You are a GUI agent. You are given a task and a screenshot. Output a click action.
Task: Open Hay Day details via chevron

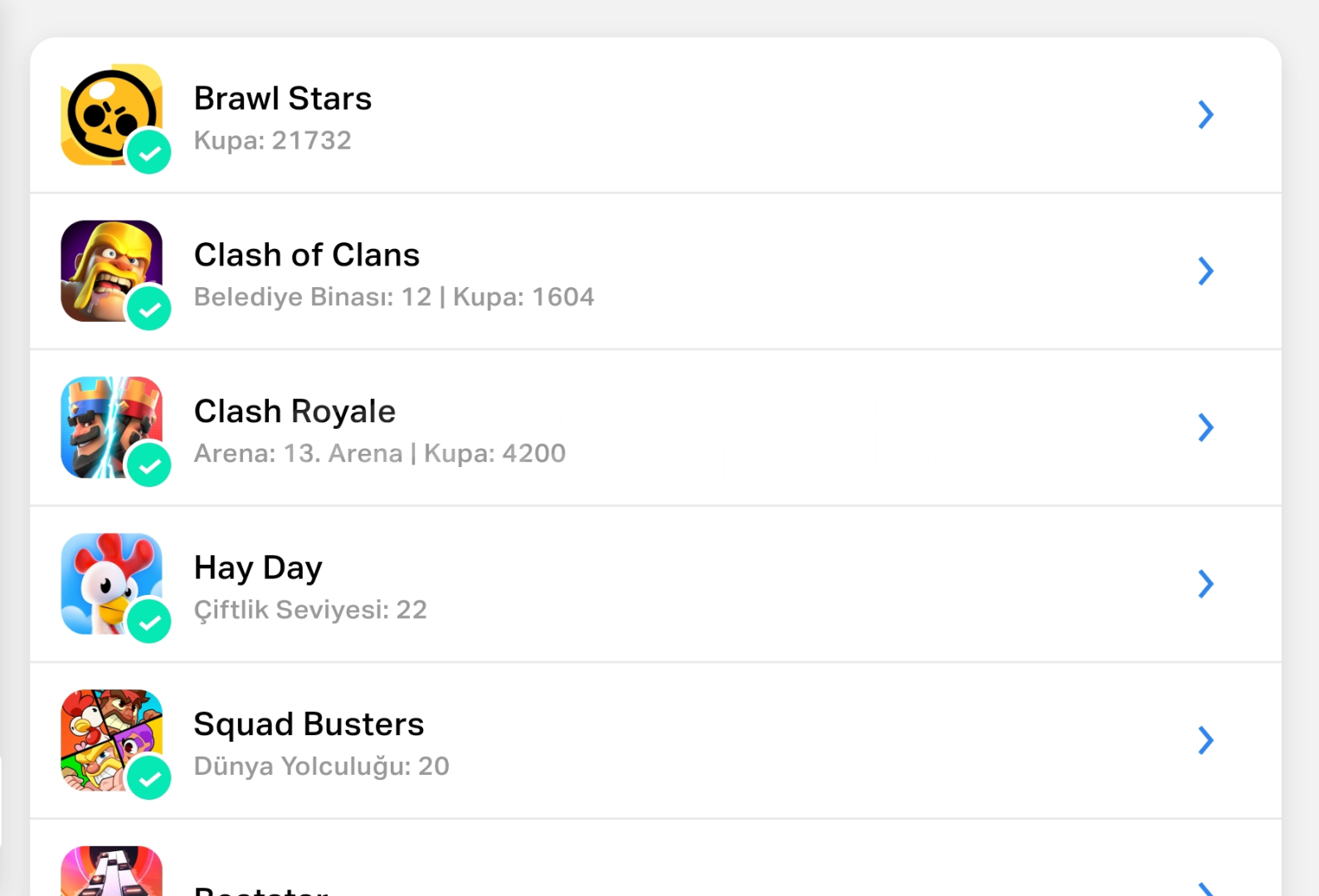click(x=1206, y=583)
